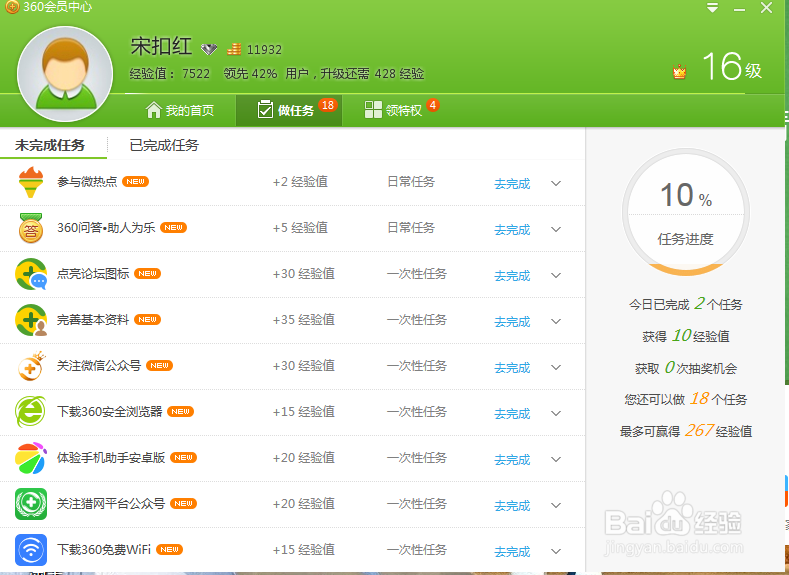789x575 pixels.
Task: Click the 最多可赢得 267 经验值 text
Action: [686, 431]
